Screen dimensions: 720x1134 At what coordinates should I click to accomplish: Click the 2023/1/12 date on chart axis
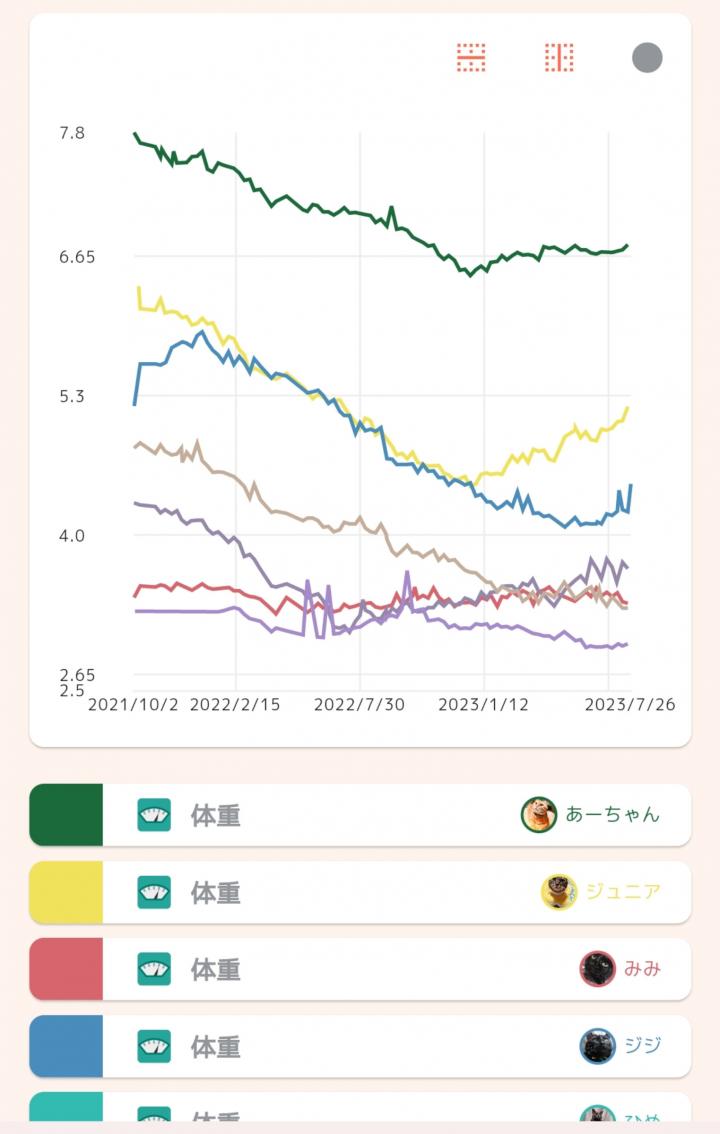[483, 704]
